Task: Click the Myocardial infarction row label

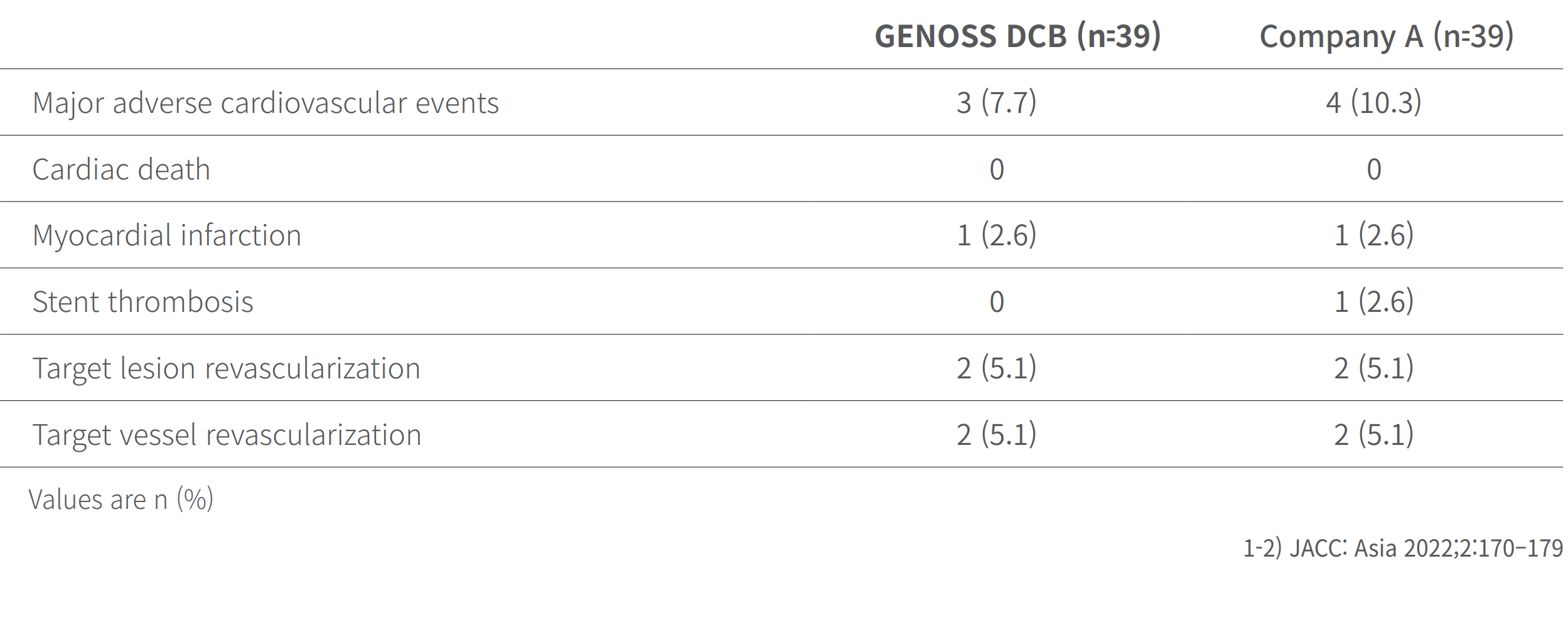Action: [x=167, y=235]
